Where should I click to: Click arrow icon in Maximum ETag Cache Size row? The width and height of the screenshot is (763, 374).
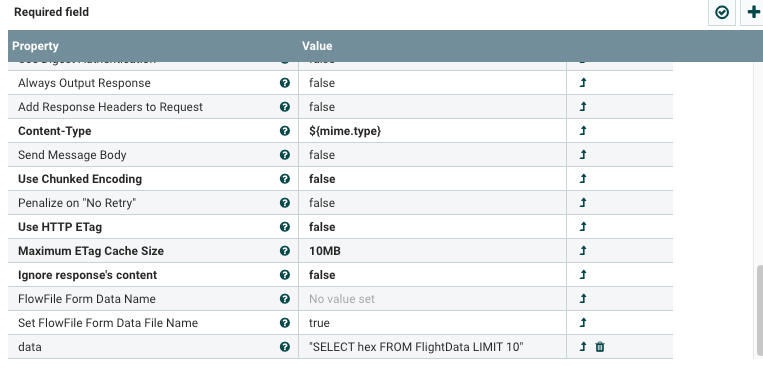[x=583, y=251]
